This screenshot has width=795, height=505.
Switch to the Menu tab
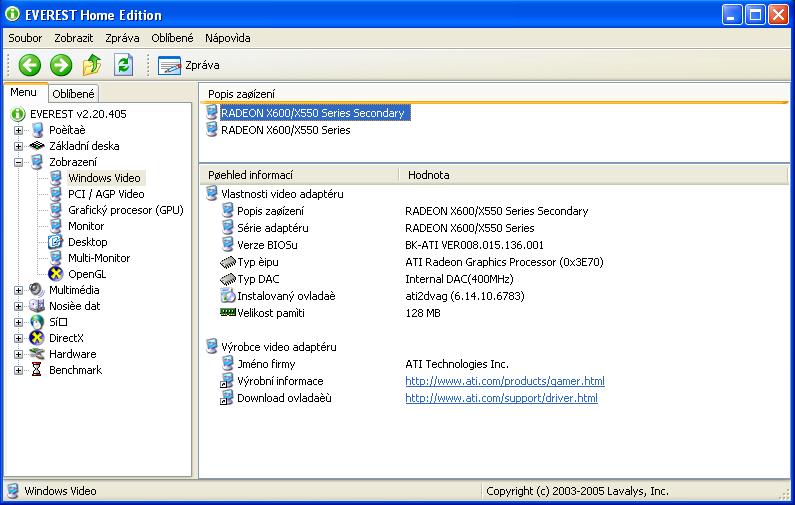[24, 93]
